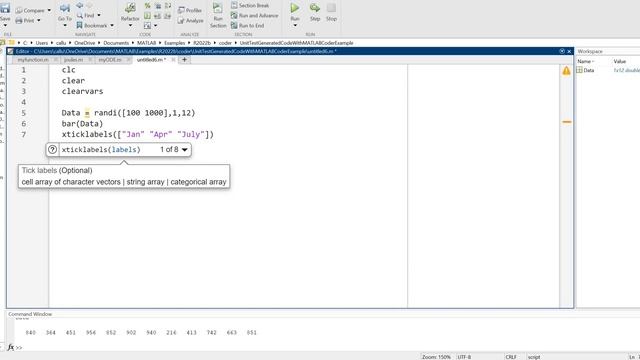640x360 pixels.
Task: Click the 'Users' folder in address path
Action: click(42, 43)
